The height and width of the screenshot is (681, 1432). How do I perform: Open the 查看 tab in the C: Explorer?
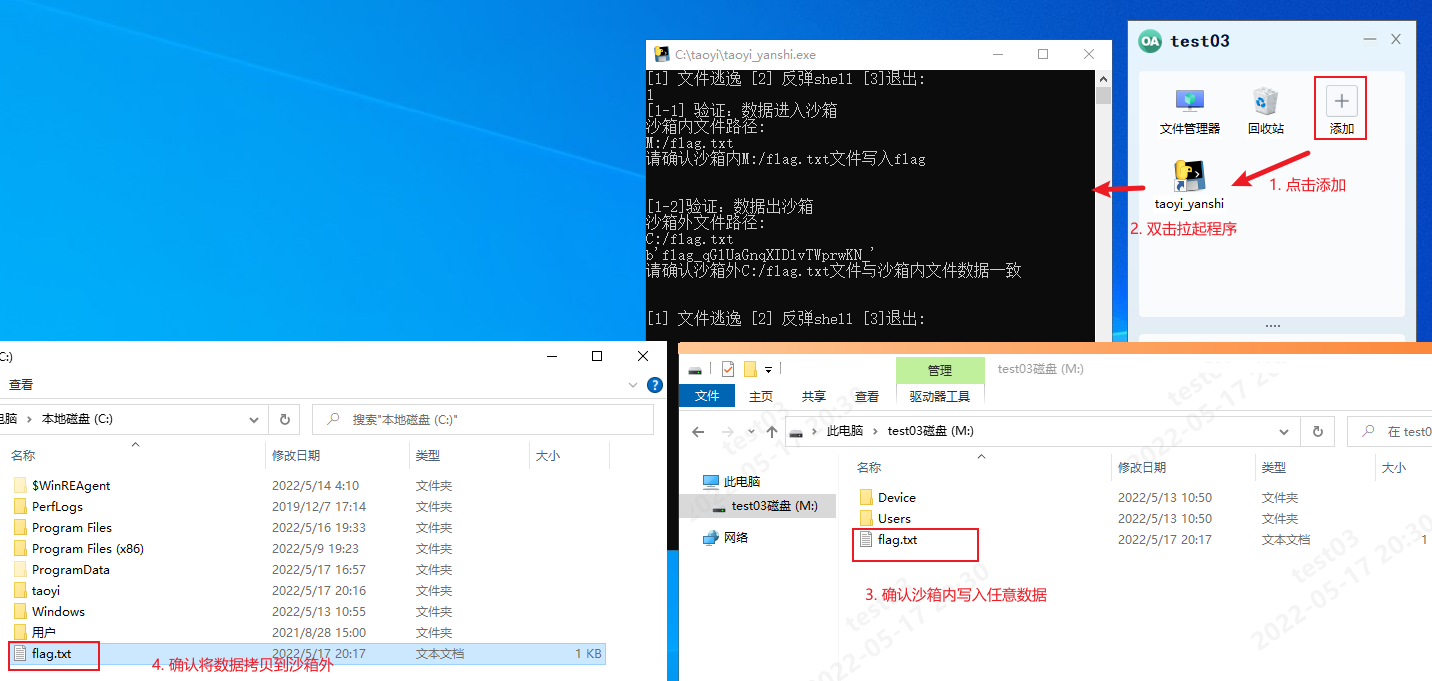[21, 384]
